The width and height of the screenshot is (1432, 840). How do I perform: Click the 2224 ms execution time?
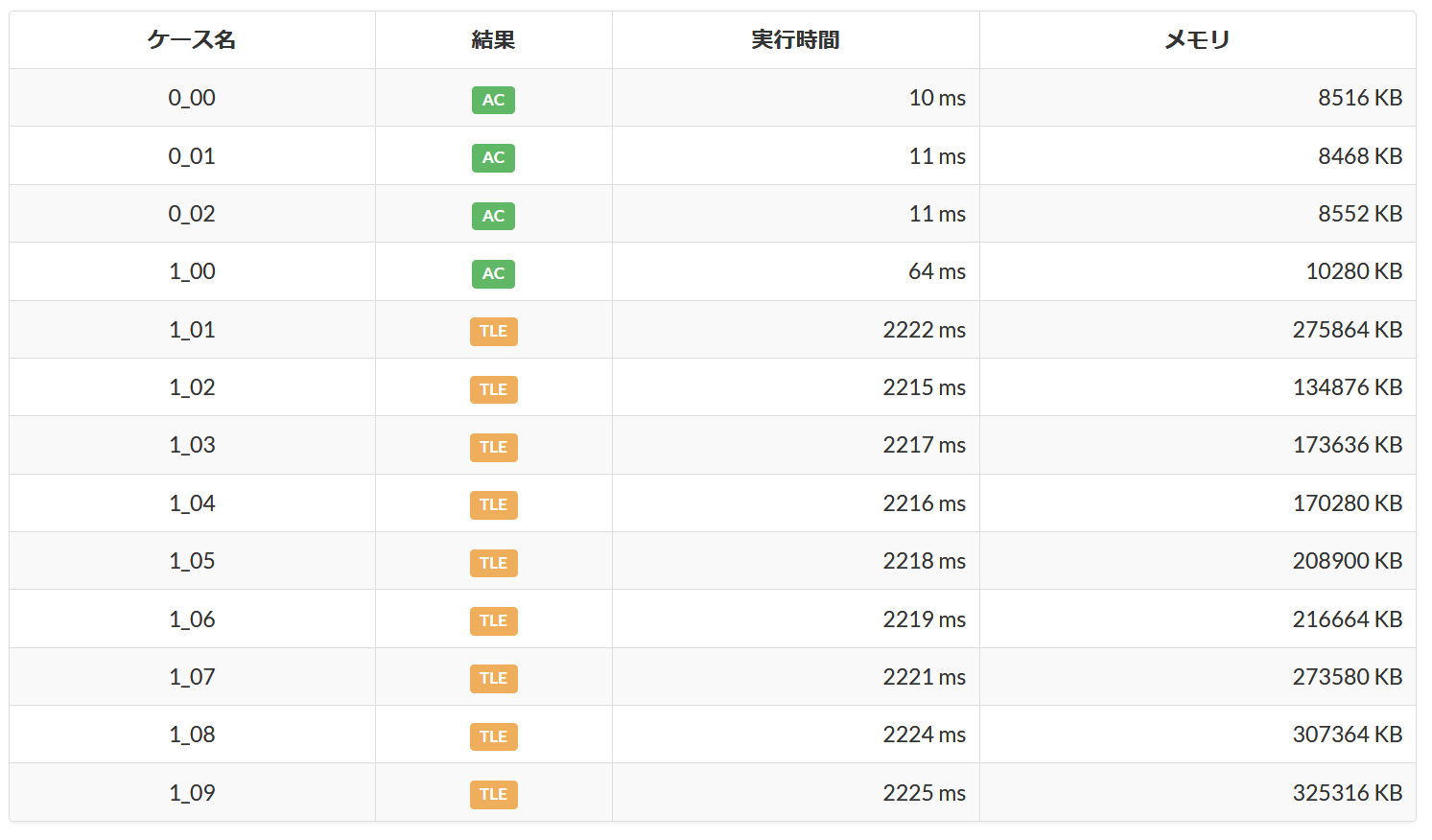tap(925, 735)
